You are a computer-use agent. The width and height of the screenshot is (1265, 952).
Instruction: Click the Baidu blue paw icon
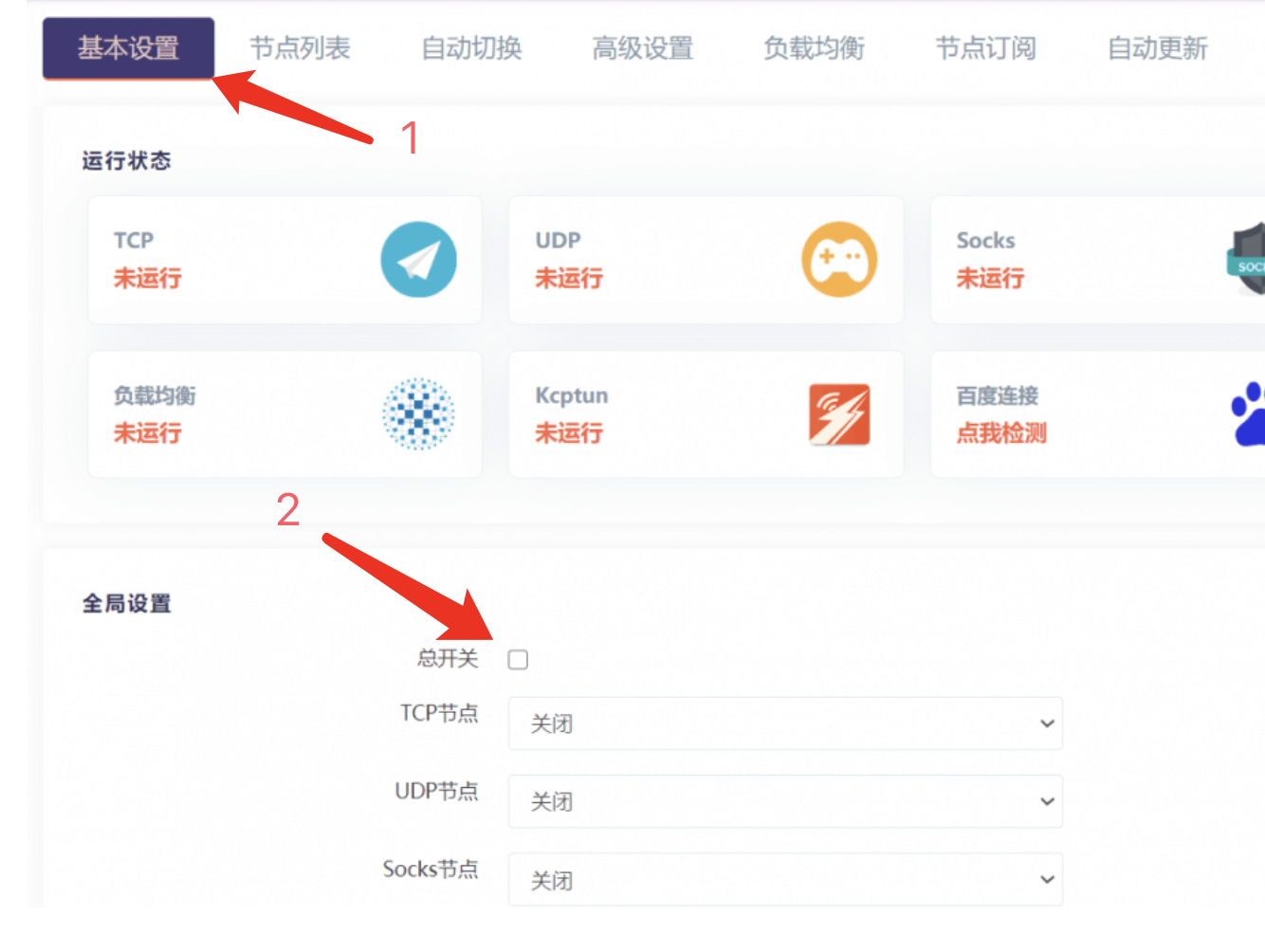1249,414
